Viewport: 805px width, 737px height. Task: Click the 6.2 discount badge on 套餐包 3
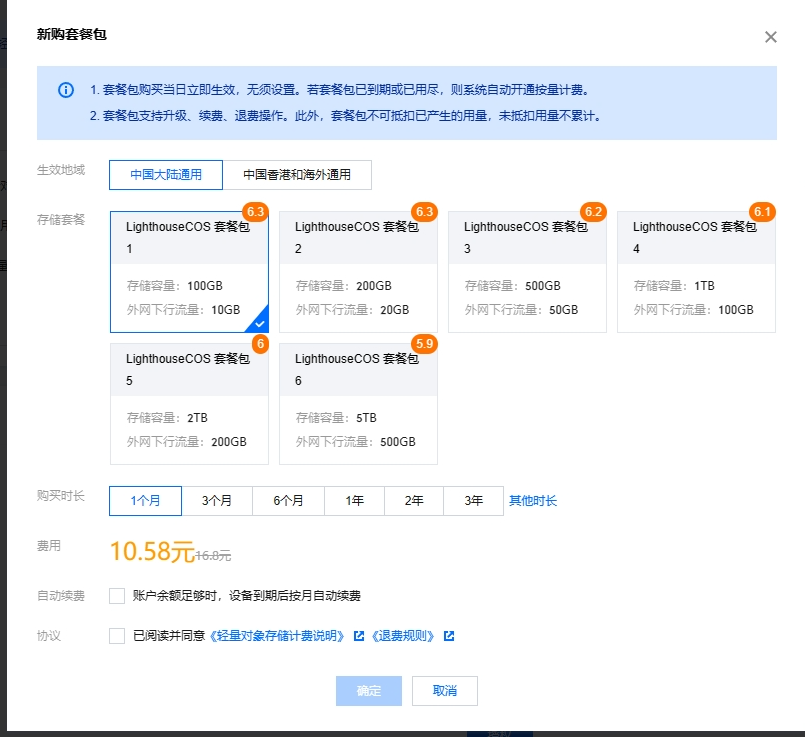click(593, 212)
